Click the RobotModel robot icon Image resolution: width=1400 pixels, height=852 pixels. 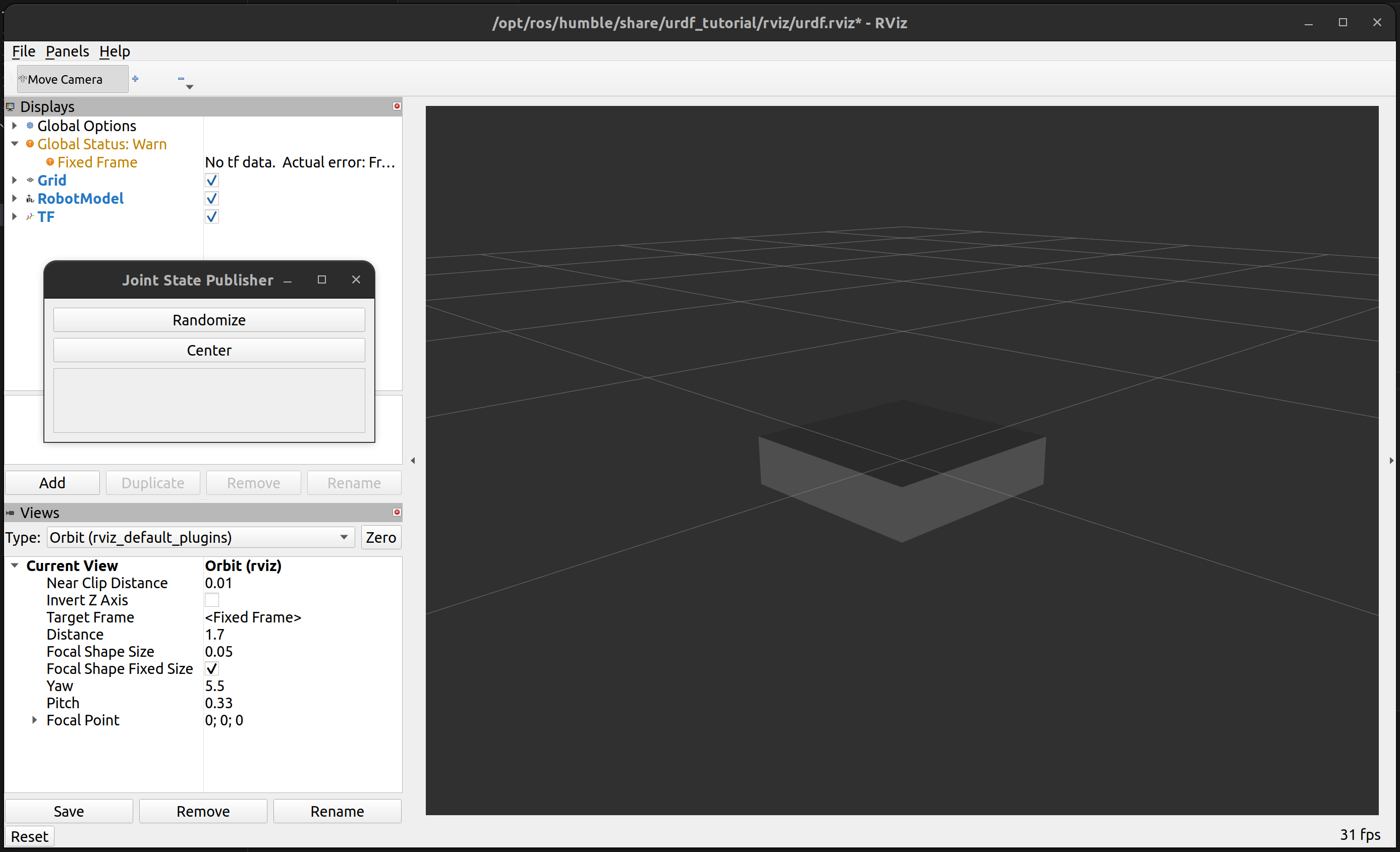pyautogui.click(x=30, y=199)
